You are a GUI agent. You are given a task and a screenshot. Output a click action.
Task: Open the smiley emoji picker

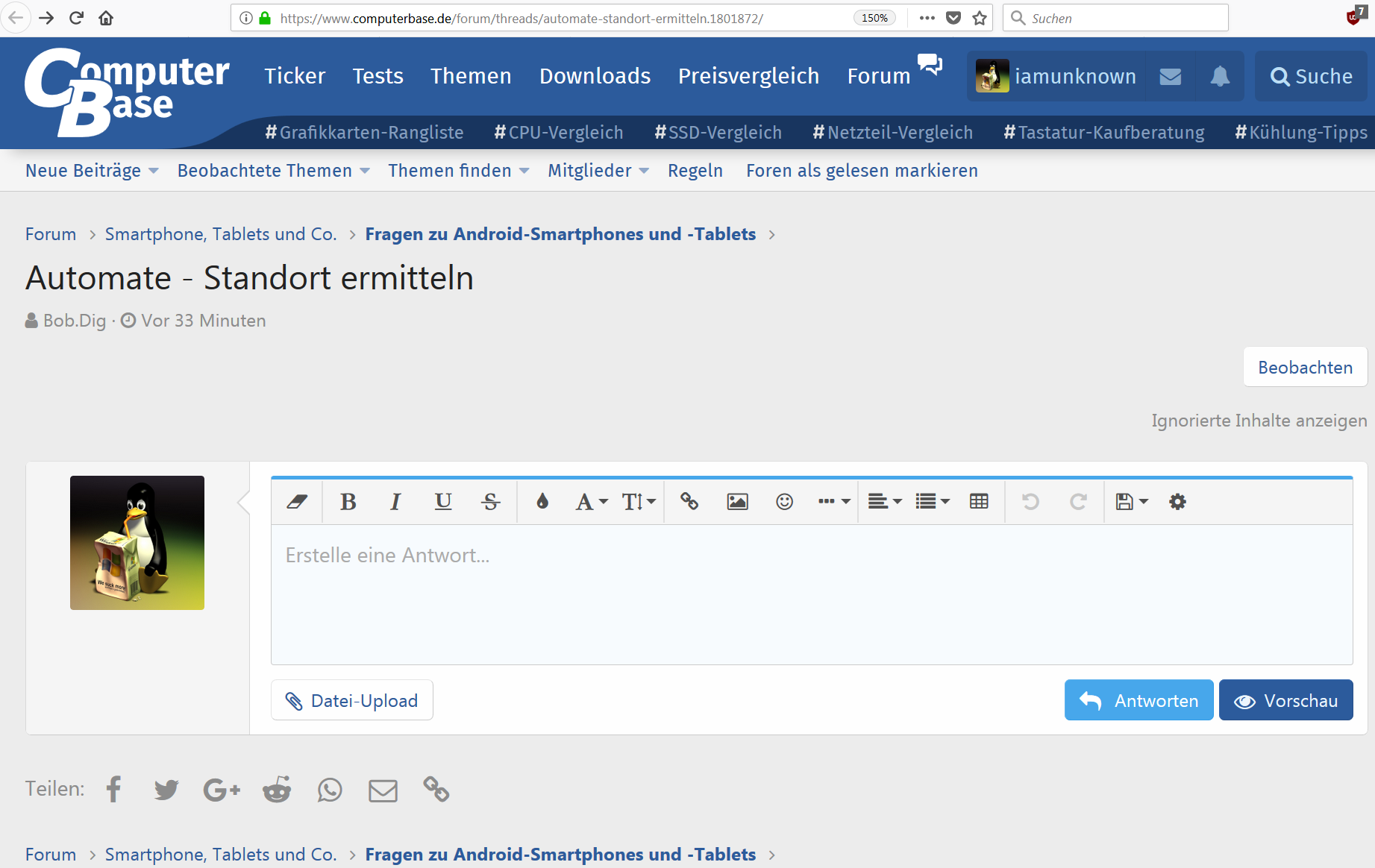coord(784,502)
